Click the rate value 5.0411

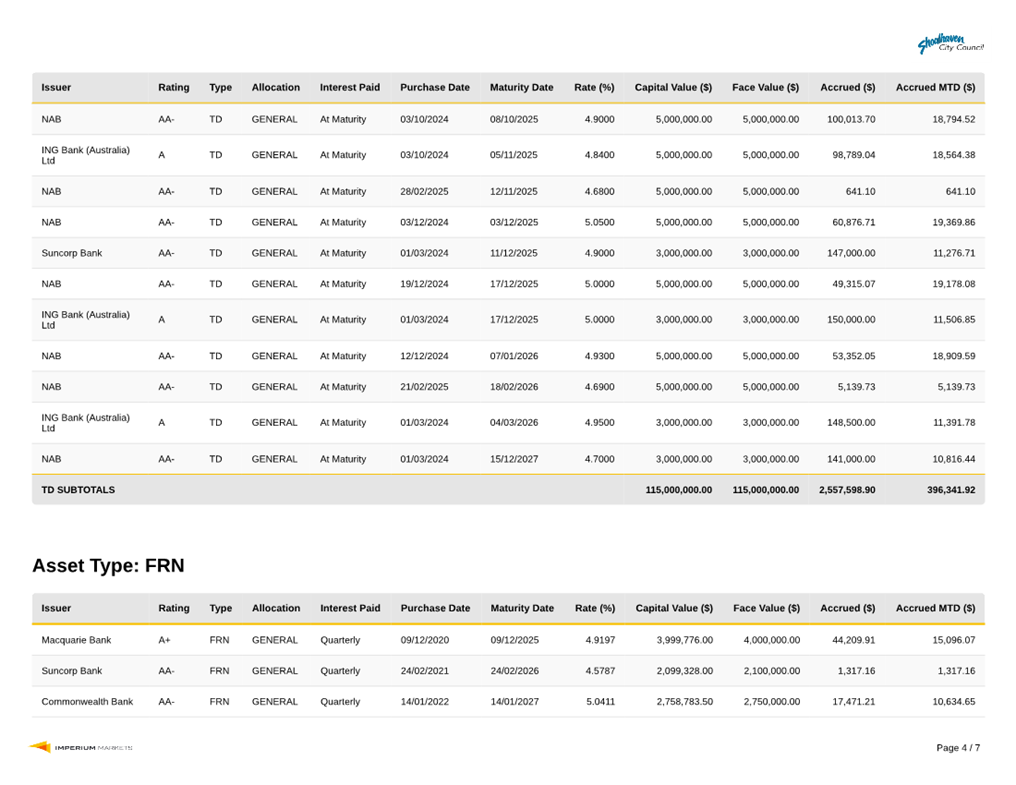pyautogui.click(x=600, y=701)
